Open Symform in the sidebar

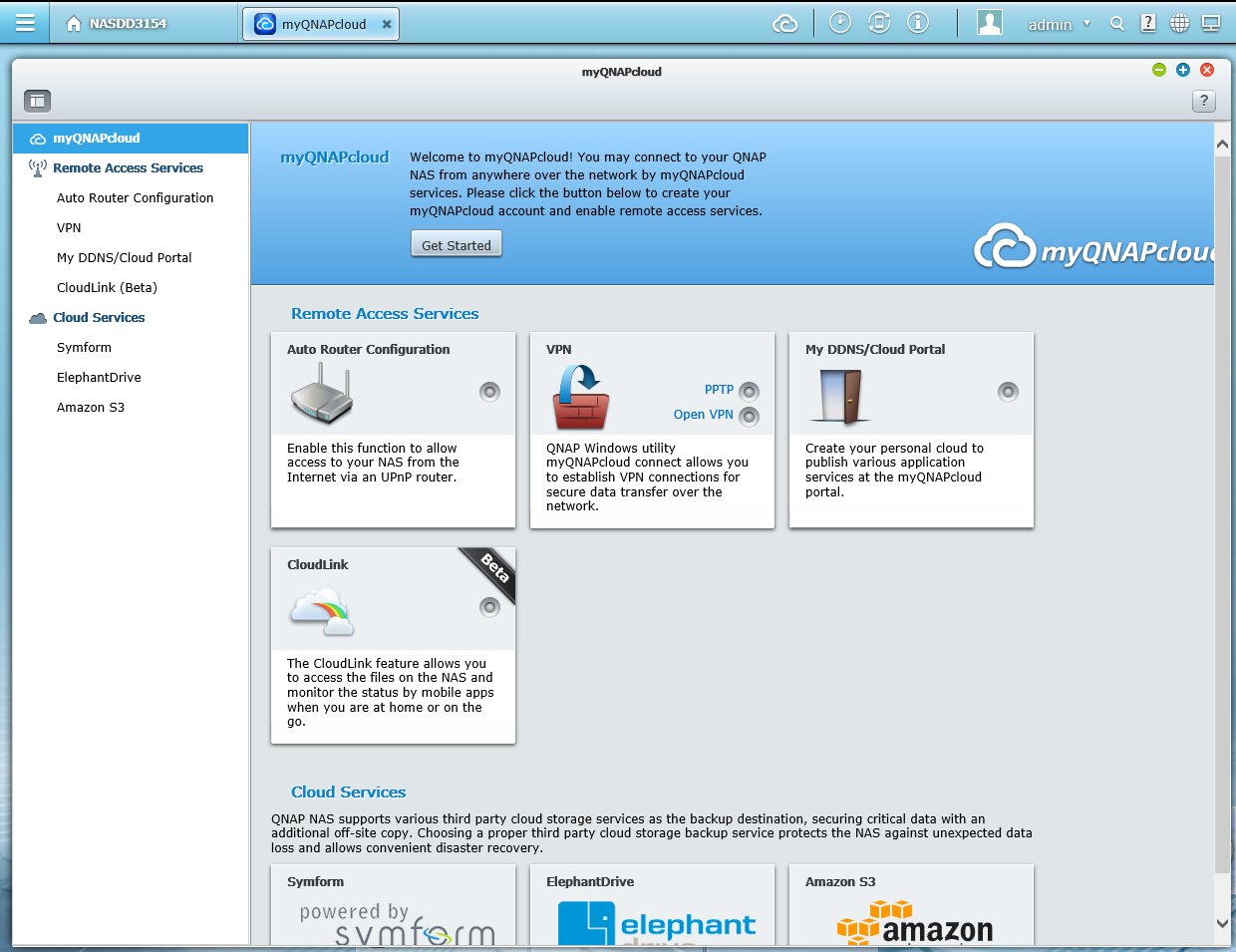point(84,348)
